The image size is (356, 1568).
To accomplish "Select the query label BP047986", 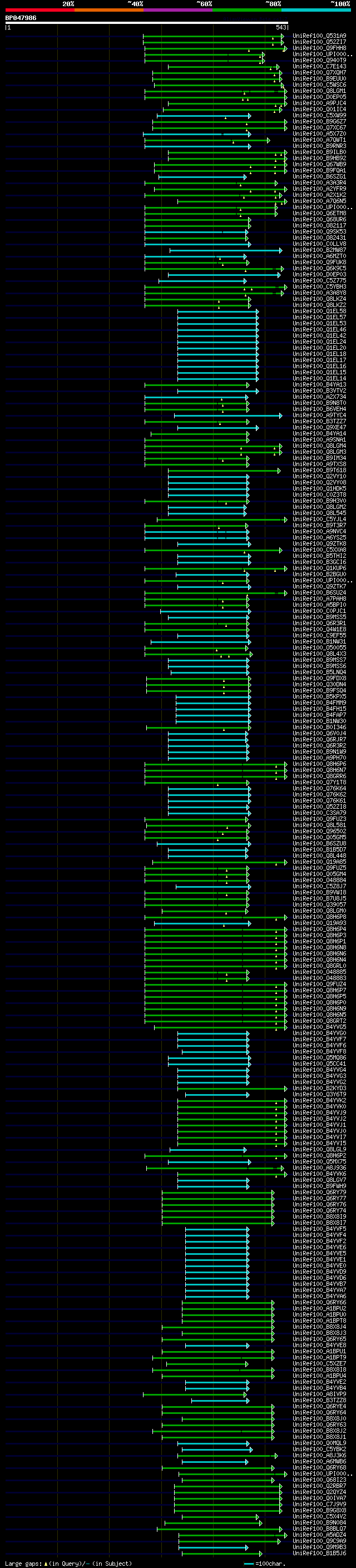I will (x=21, y=18).
